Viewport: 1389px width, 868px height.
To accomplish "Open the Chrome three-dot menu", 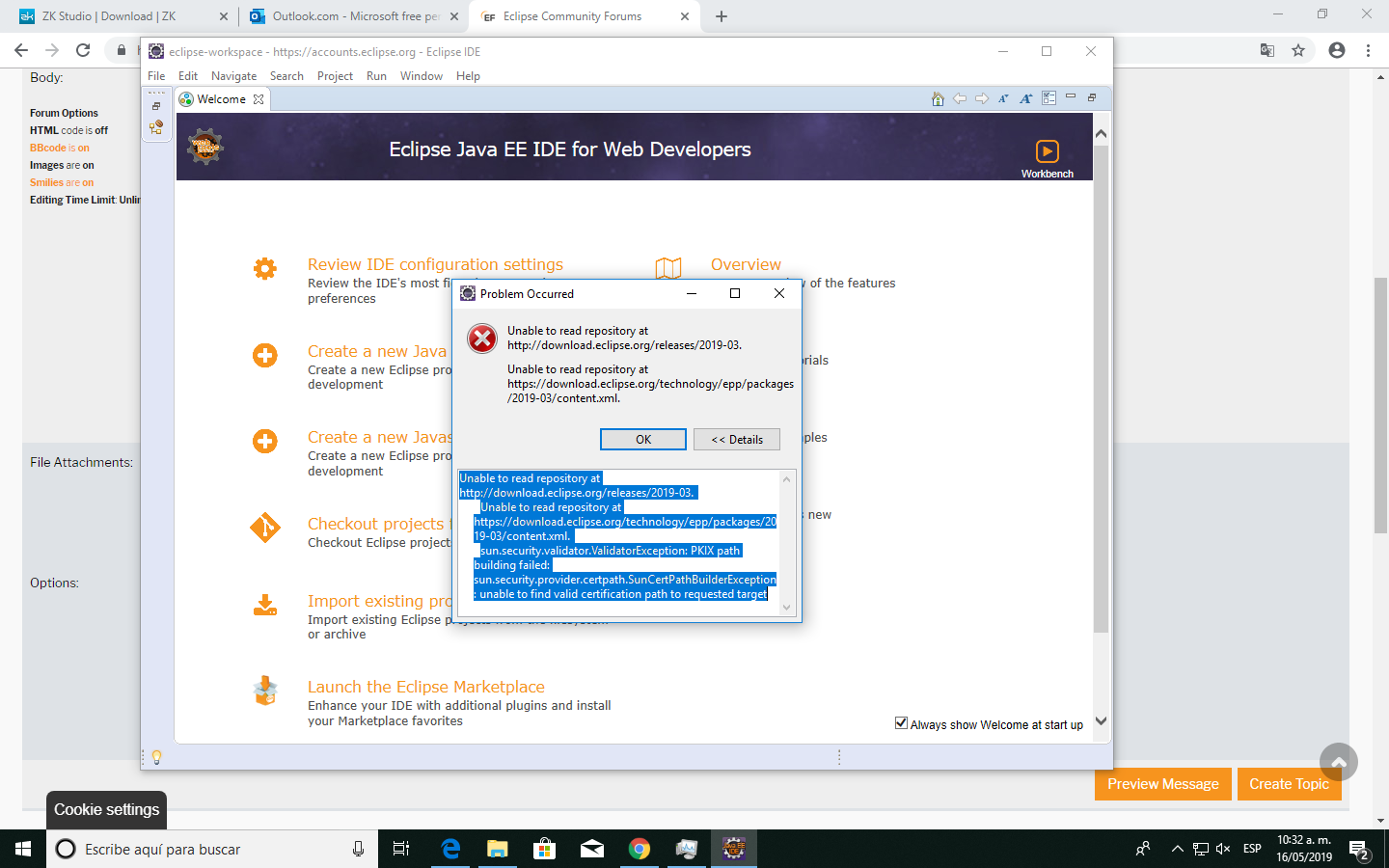I will [x=1368, y=50].
